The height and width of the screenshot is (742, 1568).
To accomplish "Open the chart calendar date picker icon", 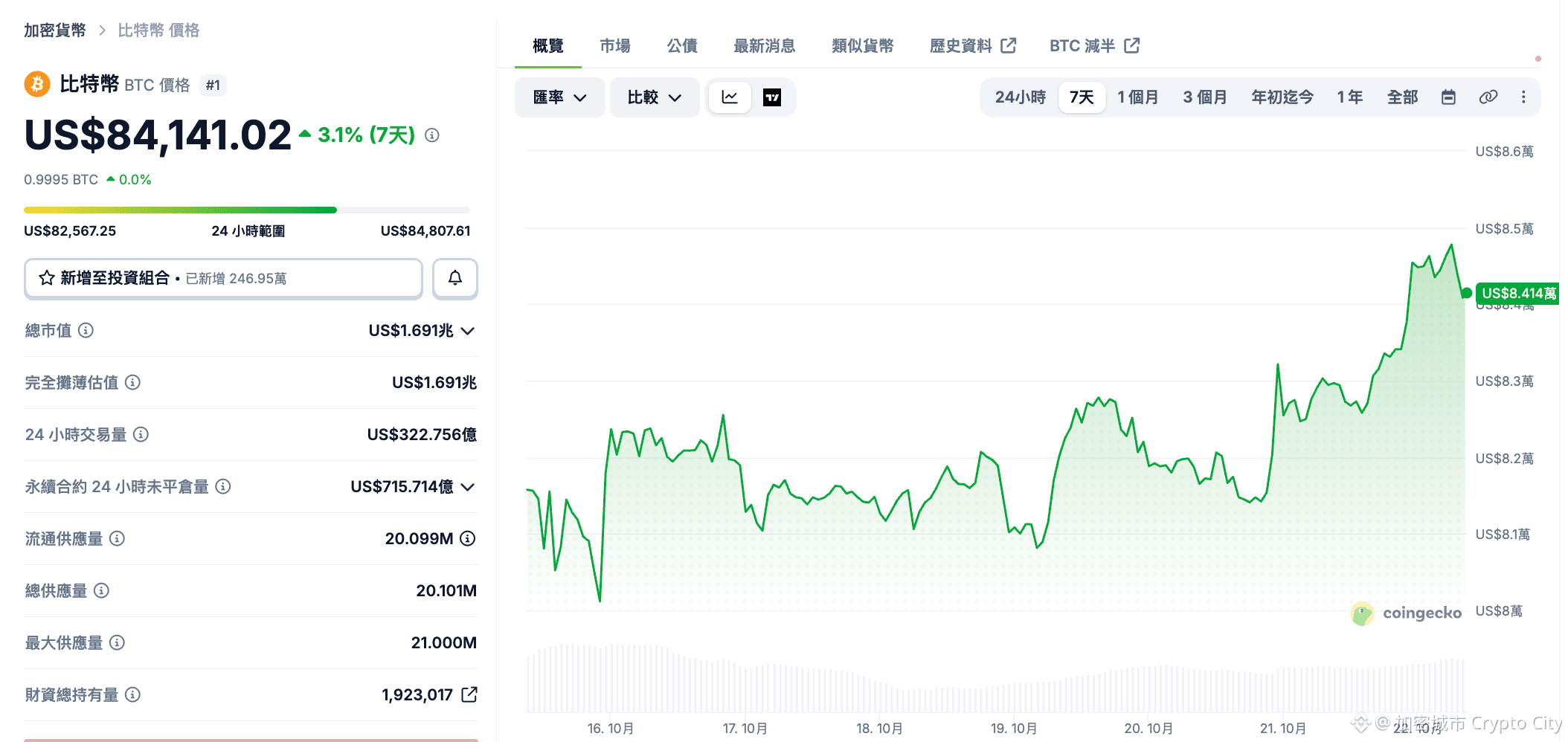I will (x=1448, y=97).
